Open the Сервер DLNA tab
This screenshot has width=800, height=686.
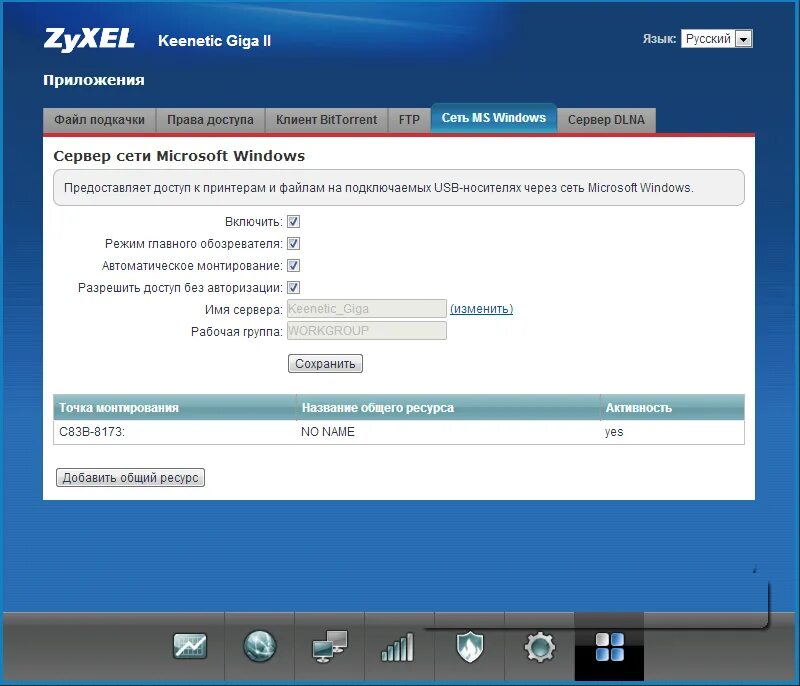click(x=606, y=120)
